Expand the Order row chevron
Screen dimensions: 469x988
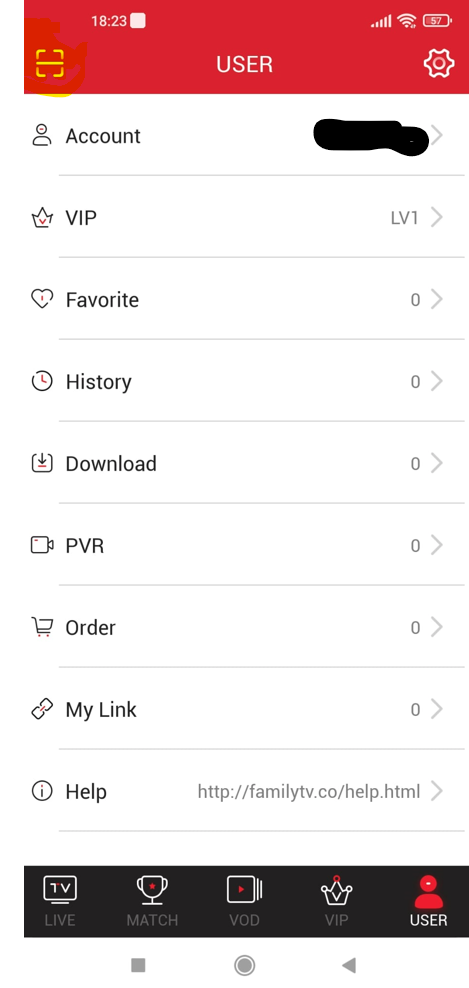(x=437, y=627)
